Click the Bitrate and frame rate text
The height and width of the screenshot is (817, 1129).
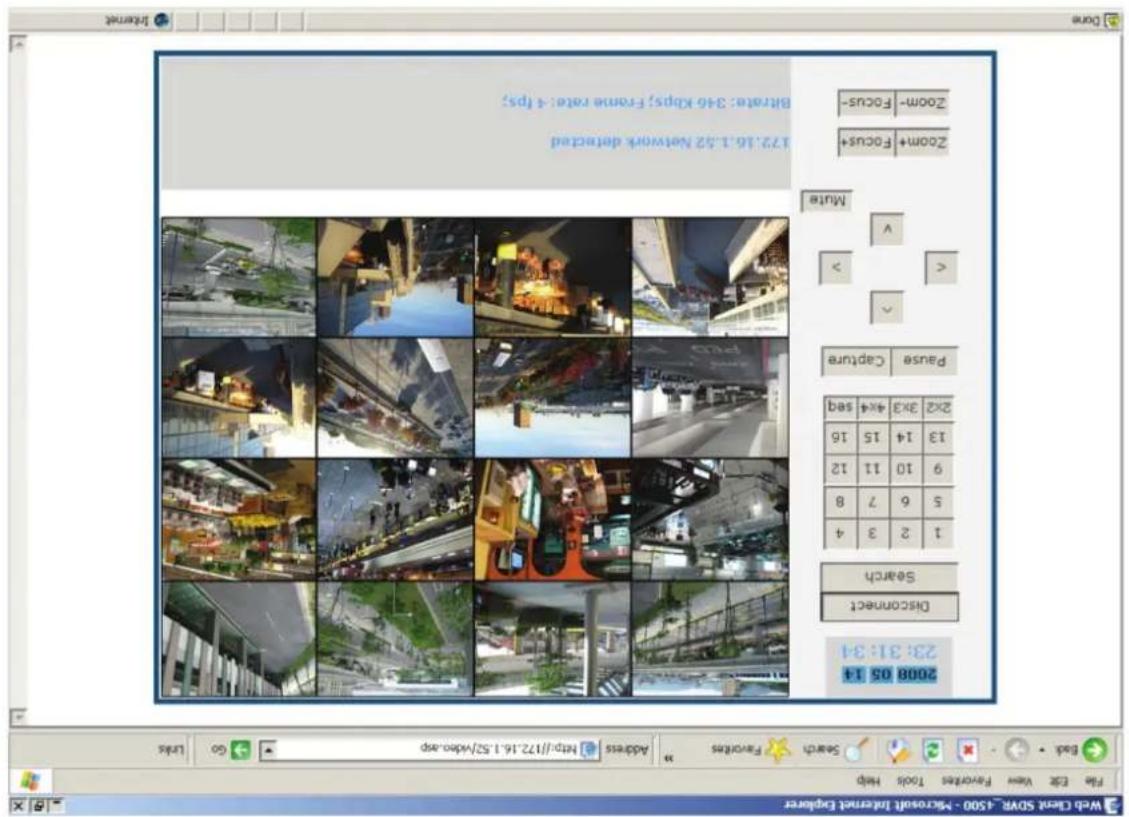coord(646,101)
